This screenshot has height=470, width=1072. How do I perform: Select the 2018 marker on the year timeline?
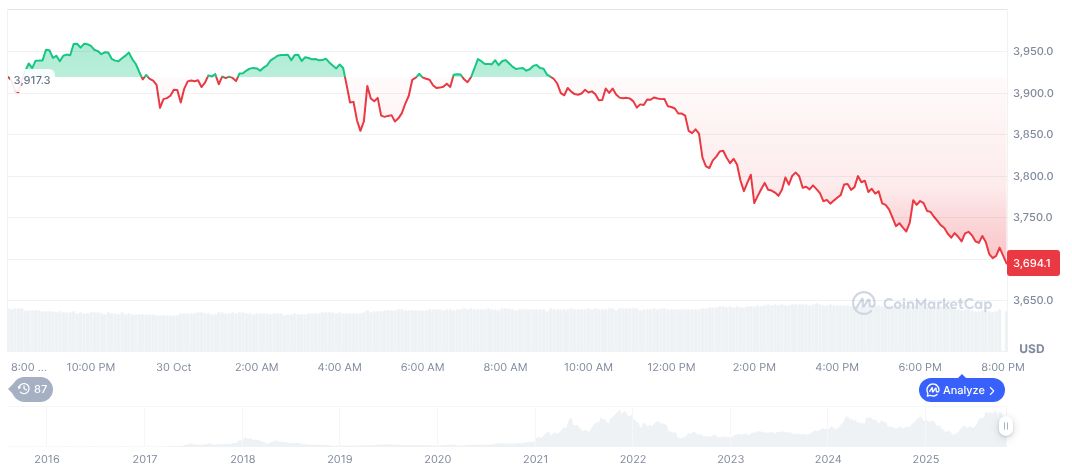pyautogui.click(x=242, y=459)
